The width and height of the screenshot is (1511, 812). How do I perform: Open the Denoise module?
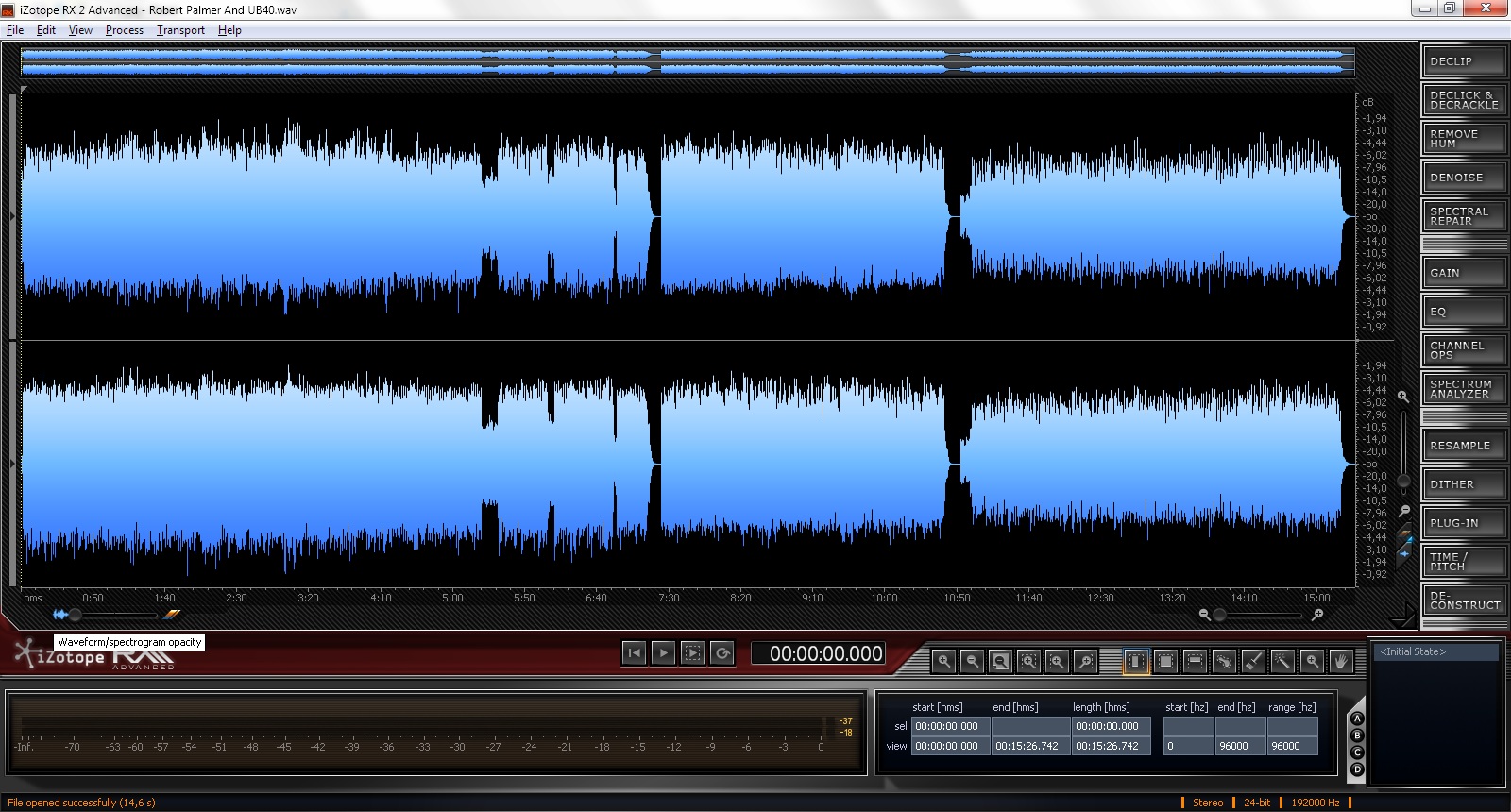(x=1464, y=178)
